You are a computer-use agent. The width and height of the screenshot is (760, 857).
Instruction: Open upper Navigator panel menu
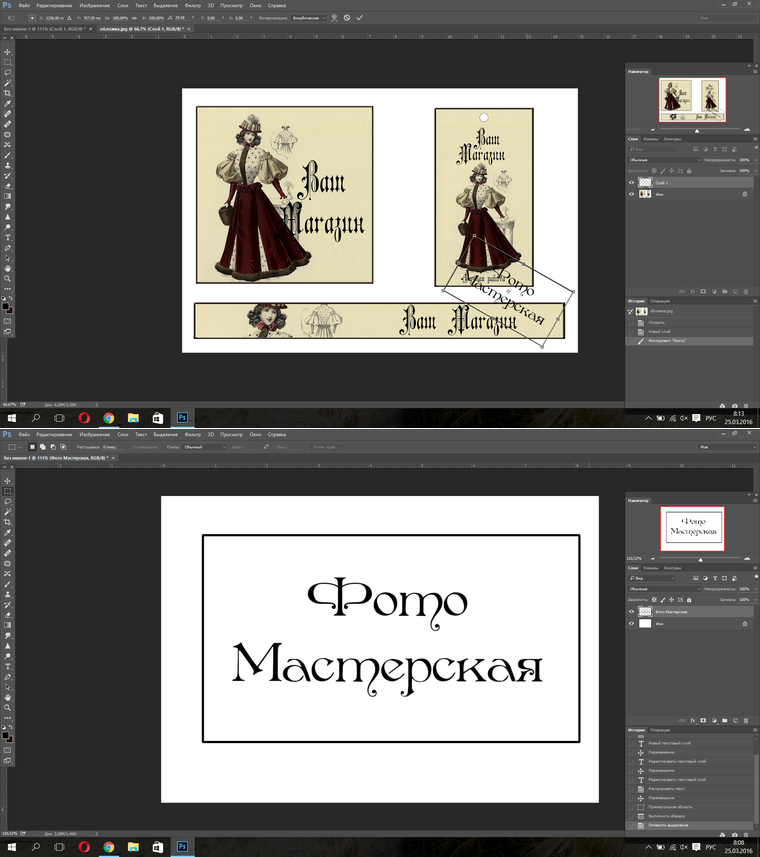click(x=755, y=72)
